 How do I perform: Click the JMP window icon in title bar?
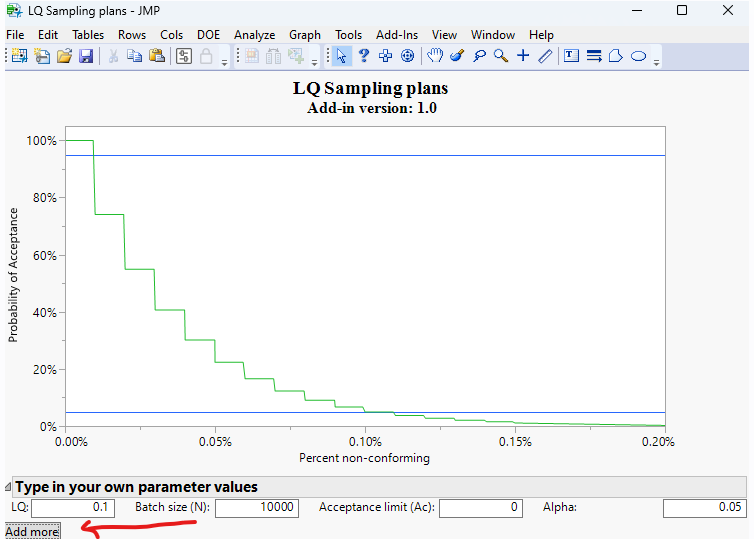point(14,11)
